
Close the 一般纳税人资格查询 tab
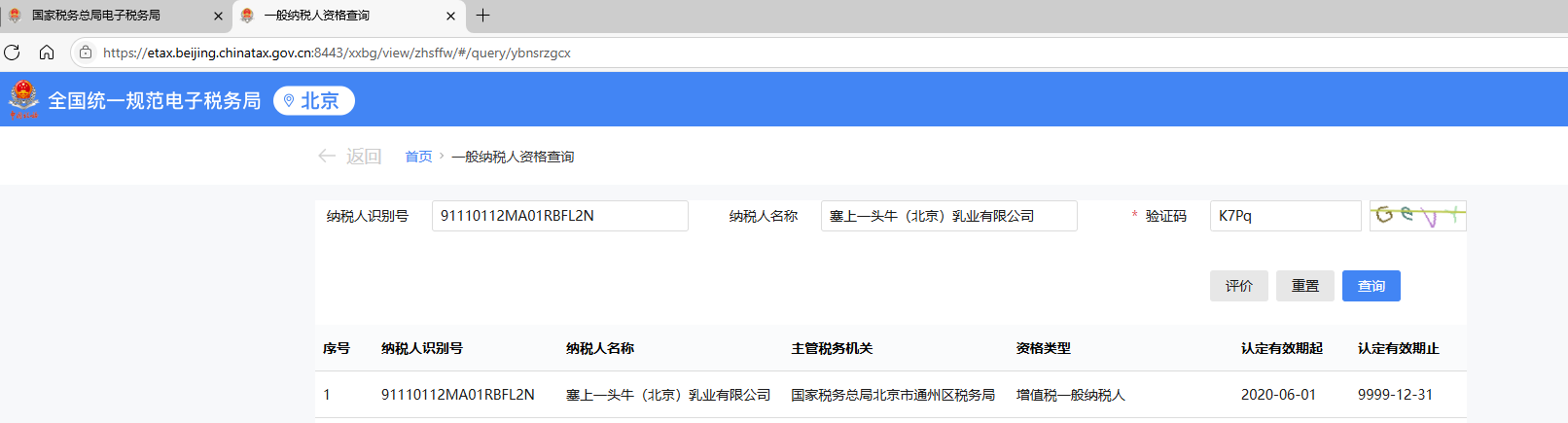tap(450, 16)
